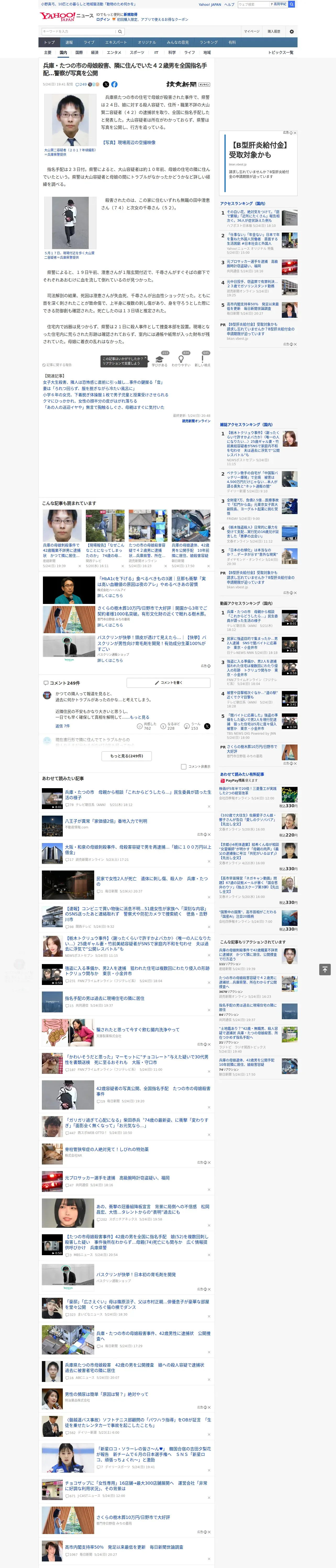336x1568 pixels.
Task: Open recommended article 八王子が異常「家価値2倍」
Action: (105, 821)
